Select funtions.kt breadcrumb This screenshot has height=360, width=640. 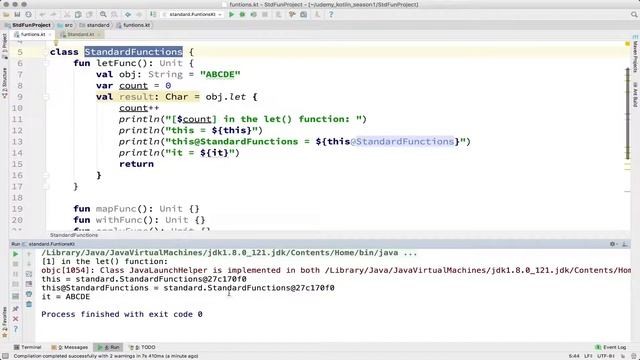133,25
